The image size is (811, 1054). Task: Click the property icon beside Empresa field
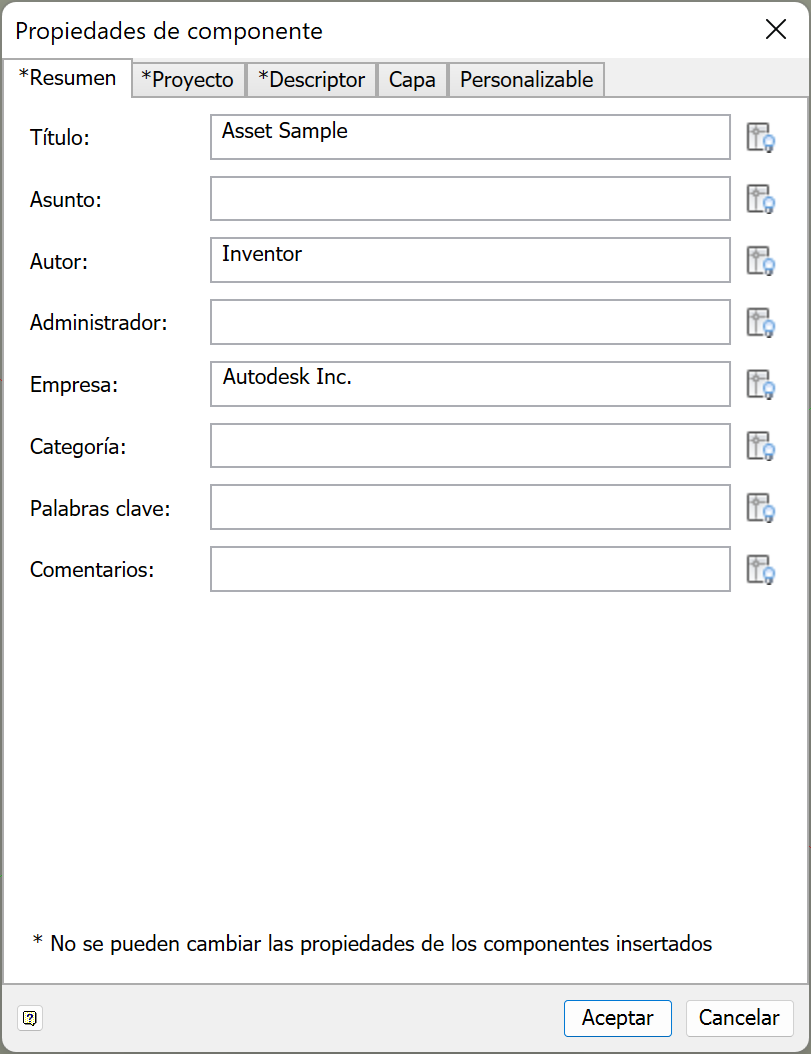[761, 384]
